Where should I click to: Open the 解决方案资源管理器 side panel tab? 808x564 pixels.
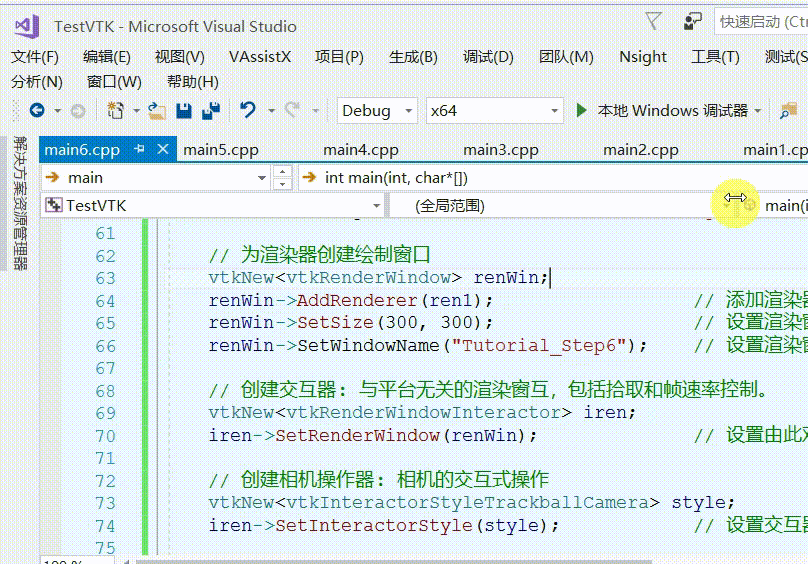point(20,203)
